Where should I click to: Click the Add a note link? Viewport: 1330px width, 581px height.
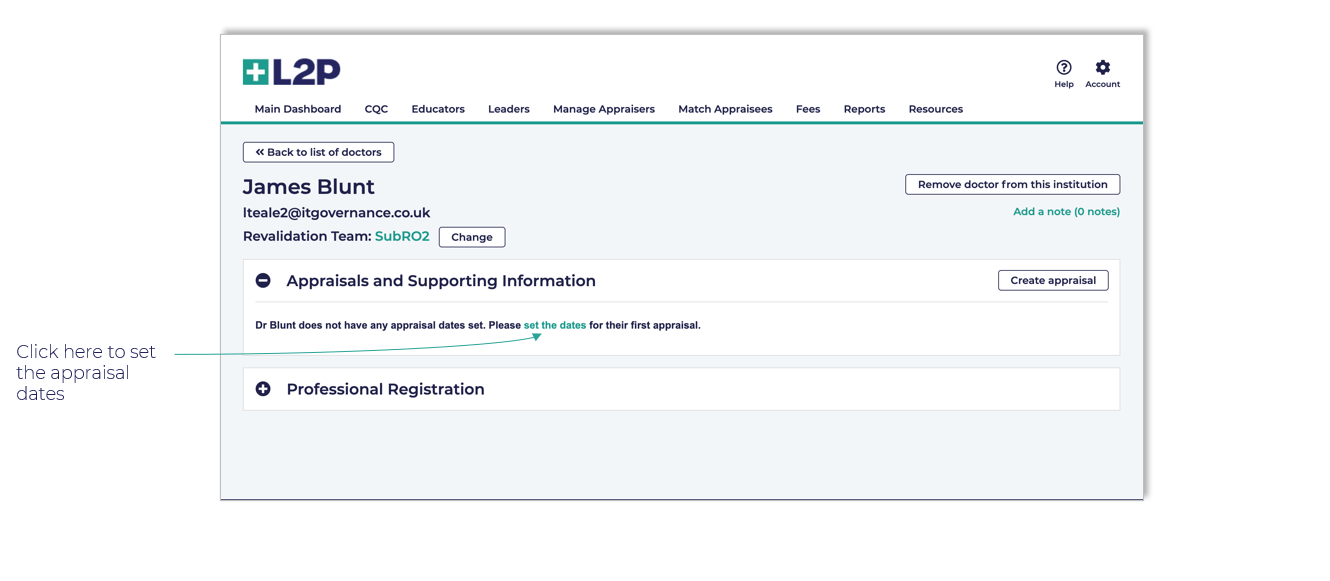coord(1066,212)
